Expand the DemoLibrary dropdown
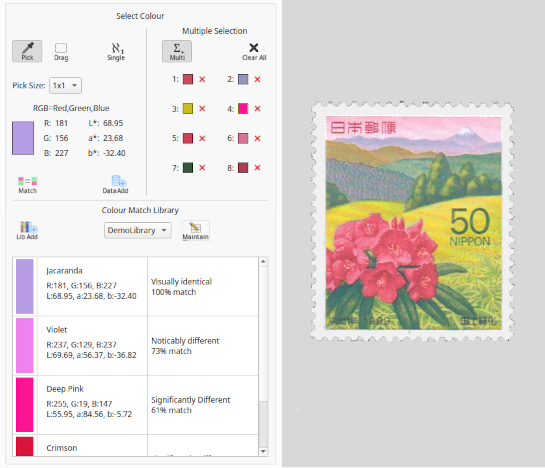The width and height of the screenshot is (545, 468). pos(138,230)
